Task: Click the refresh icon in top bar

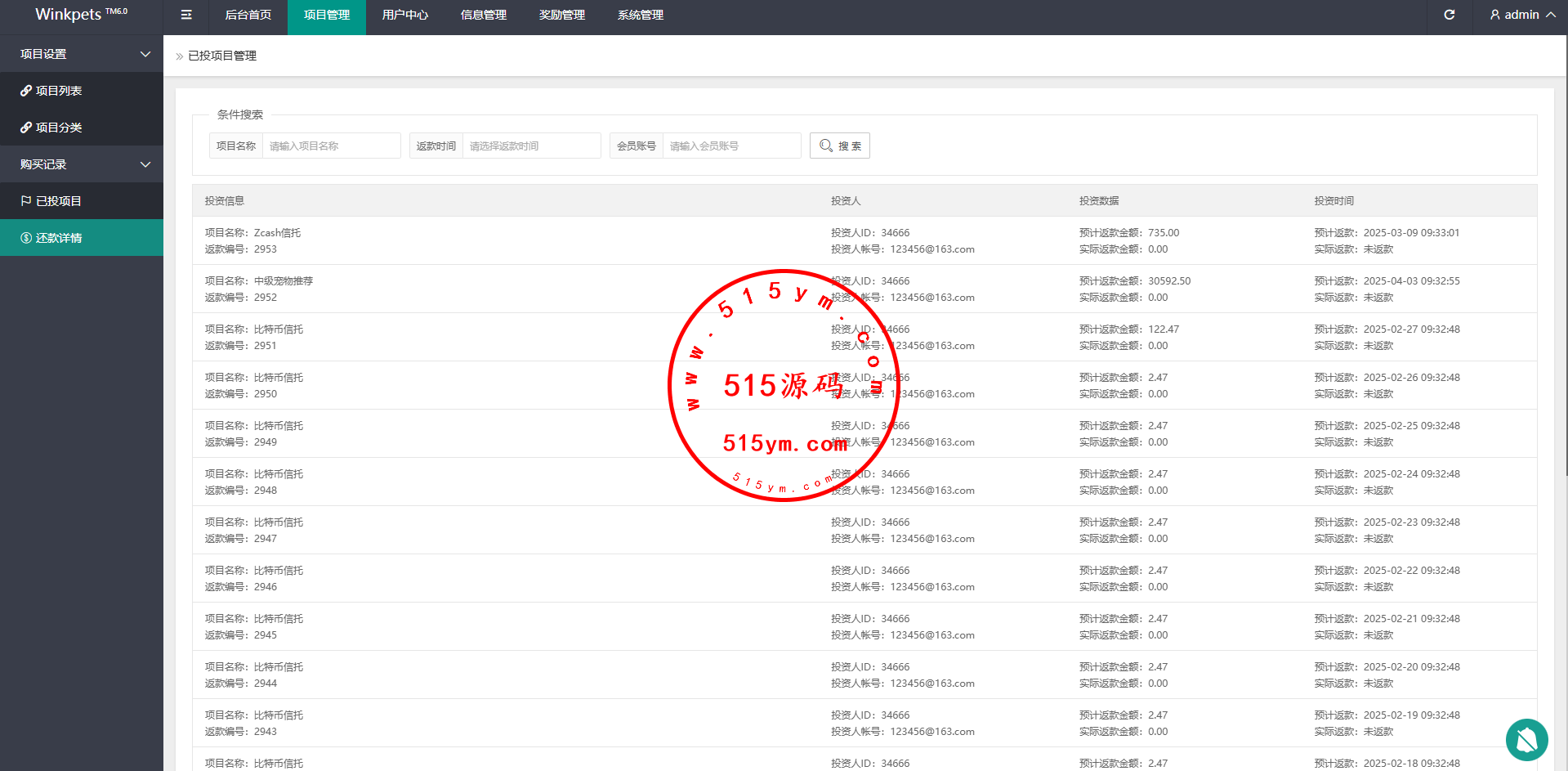Action: pyautogui.click(x=1449, y=15)
